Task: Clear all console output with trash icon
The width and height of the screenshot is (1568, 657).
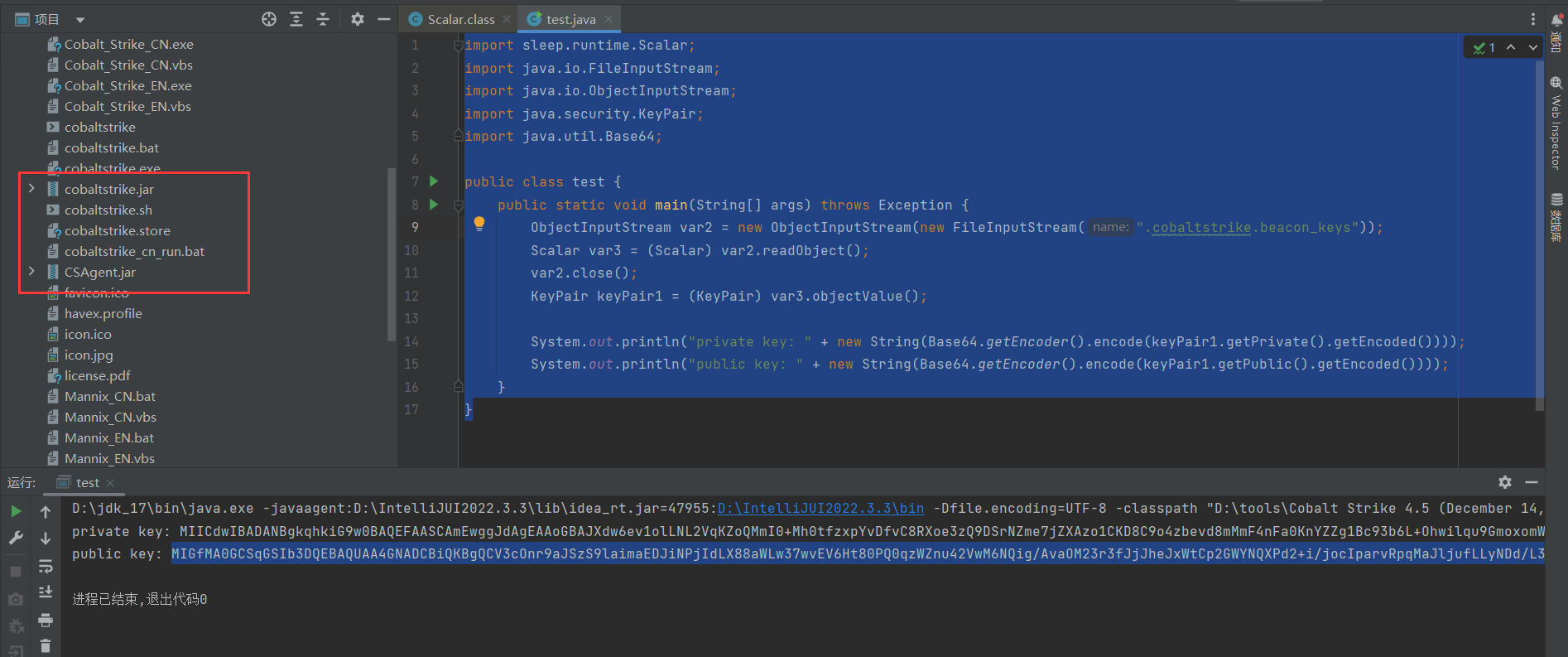Action: coord(46,646)
